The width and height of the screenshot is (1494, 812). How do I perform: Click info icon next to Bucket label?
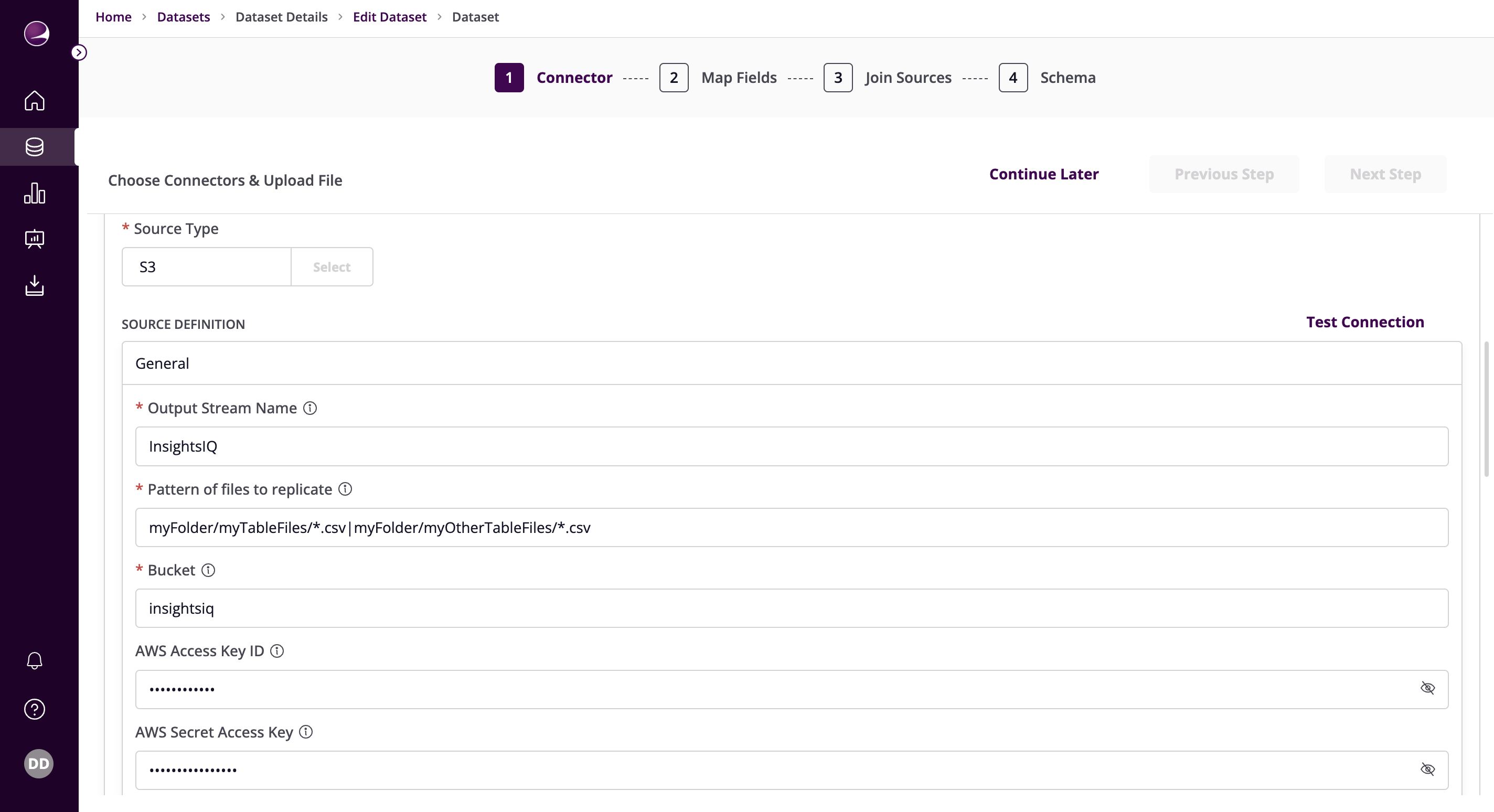pos(208,570)
